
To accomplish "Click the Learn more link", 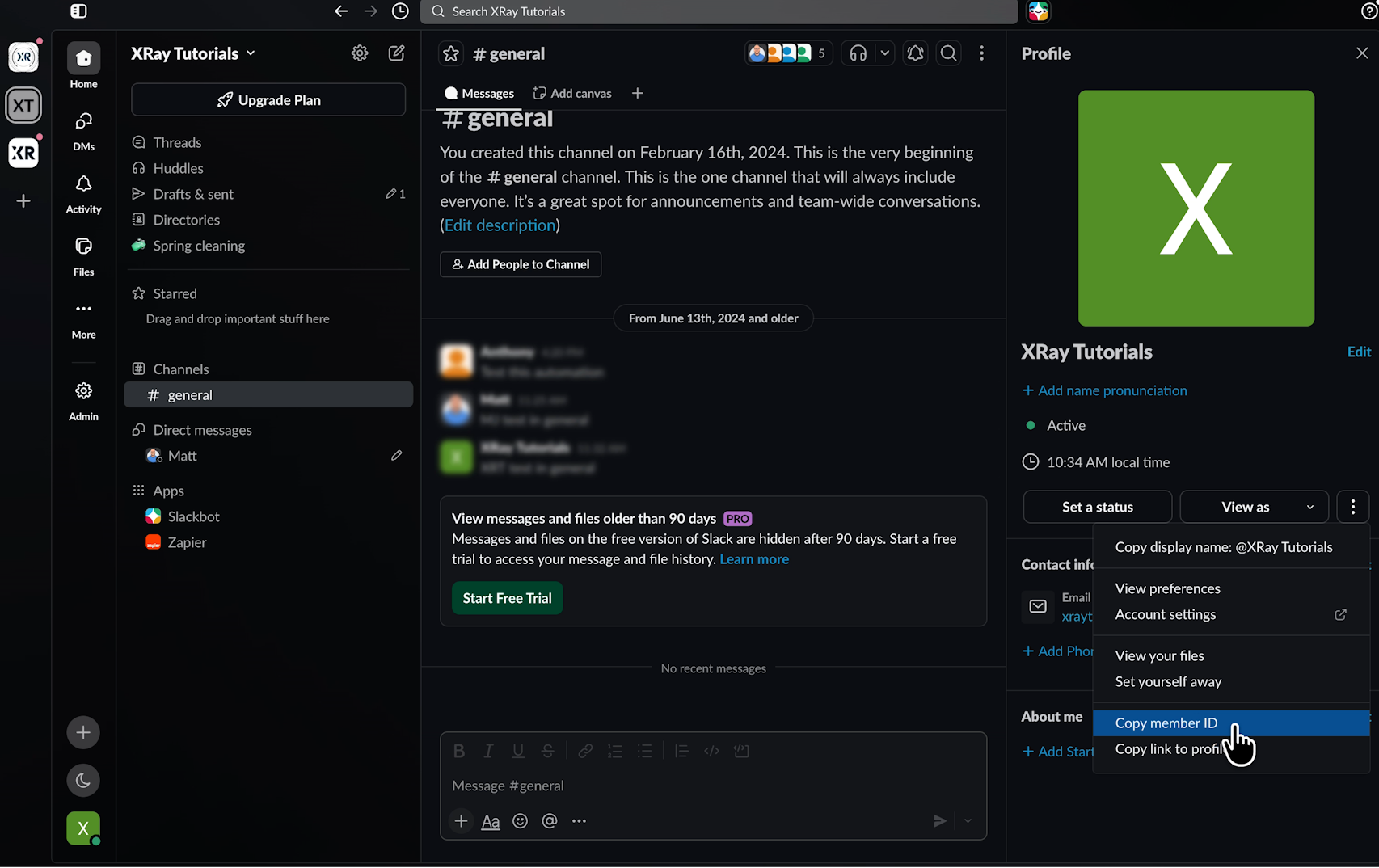I will pyautogui.click(x=754, y=559).
